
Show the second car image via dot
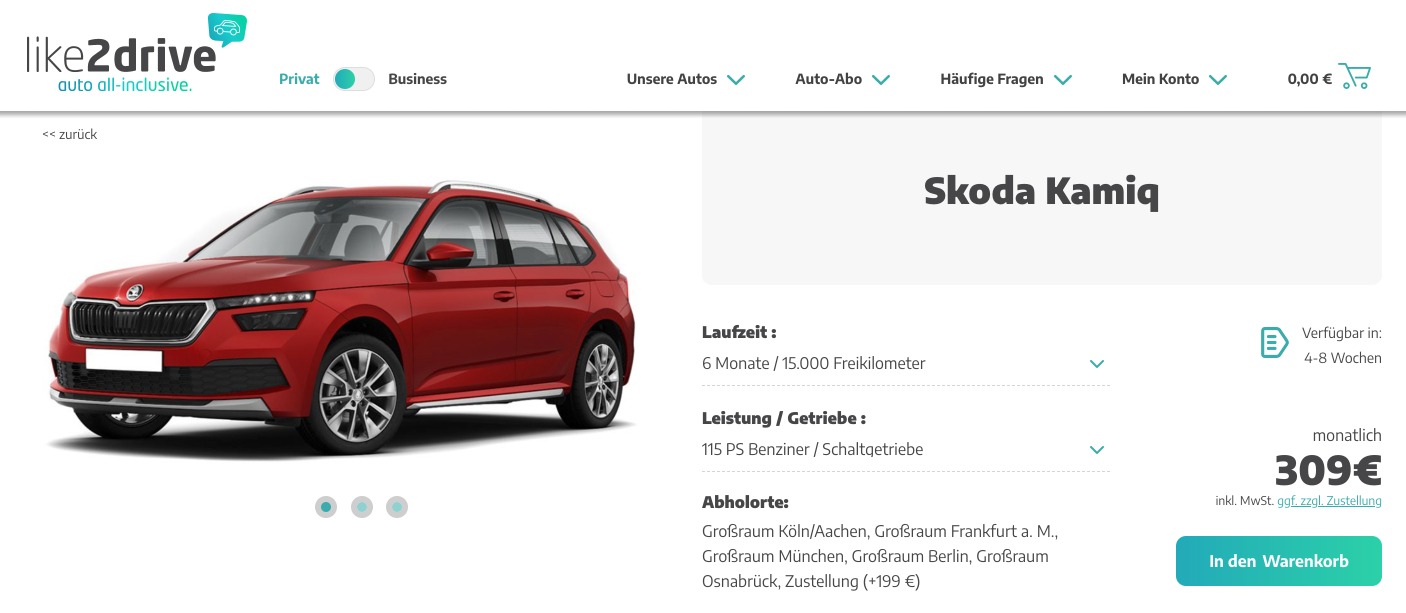pos(362,507)
